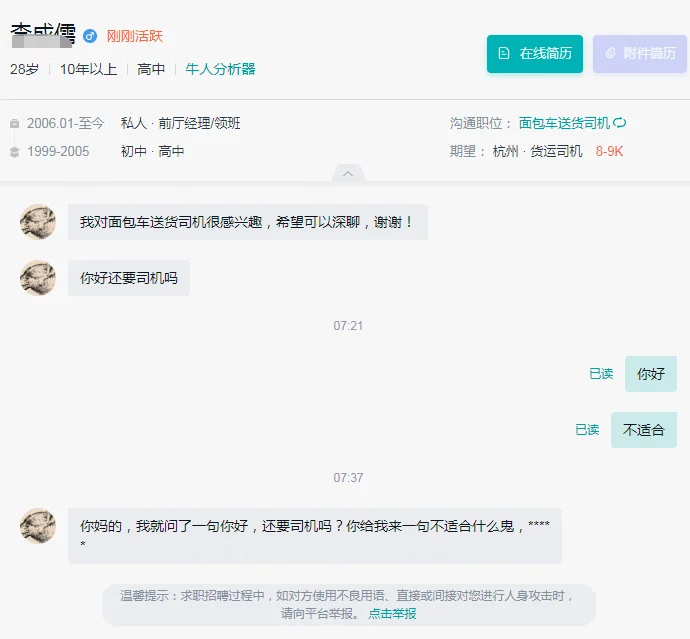Click the male gender icon beside the name
This screenshot has height=639, width=690.
point(90,36)
